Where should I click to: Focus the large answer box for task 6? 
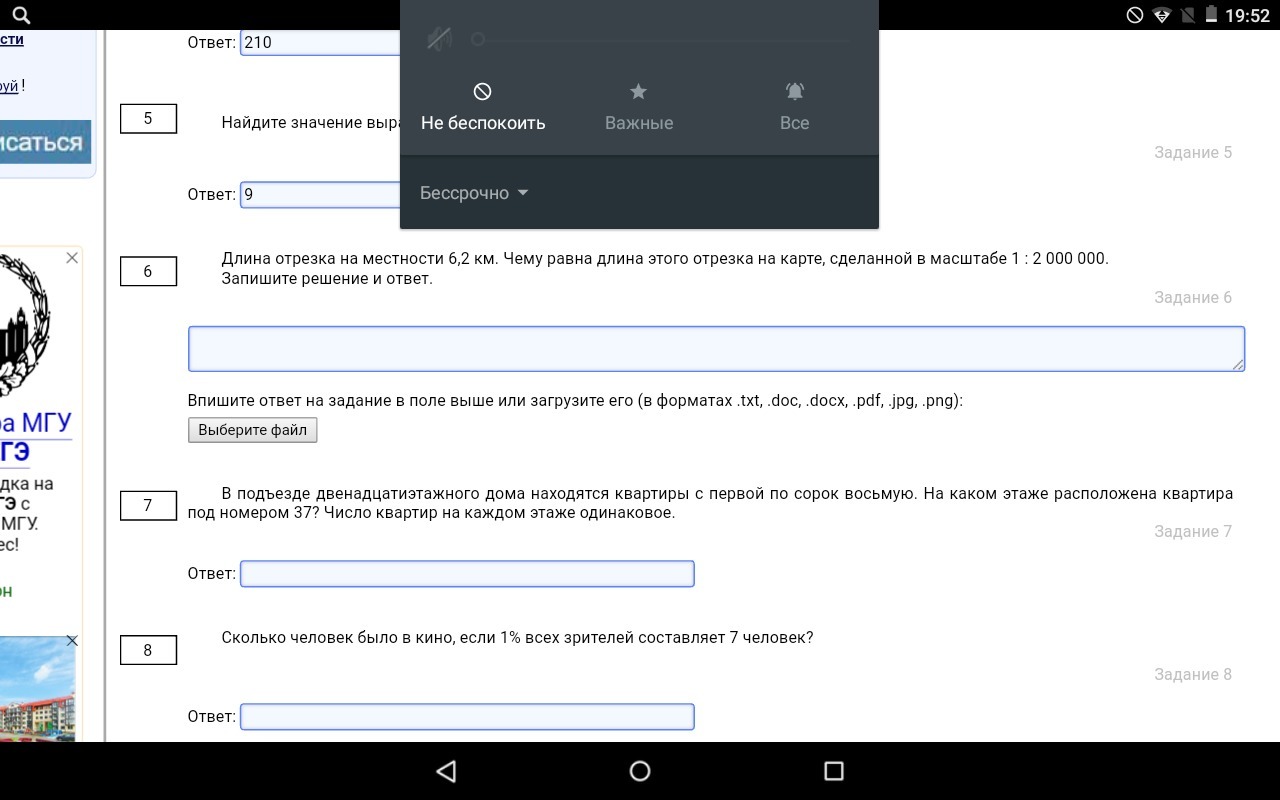tap(715, 349)
